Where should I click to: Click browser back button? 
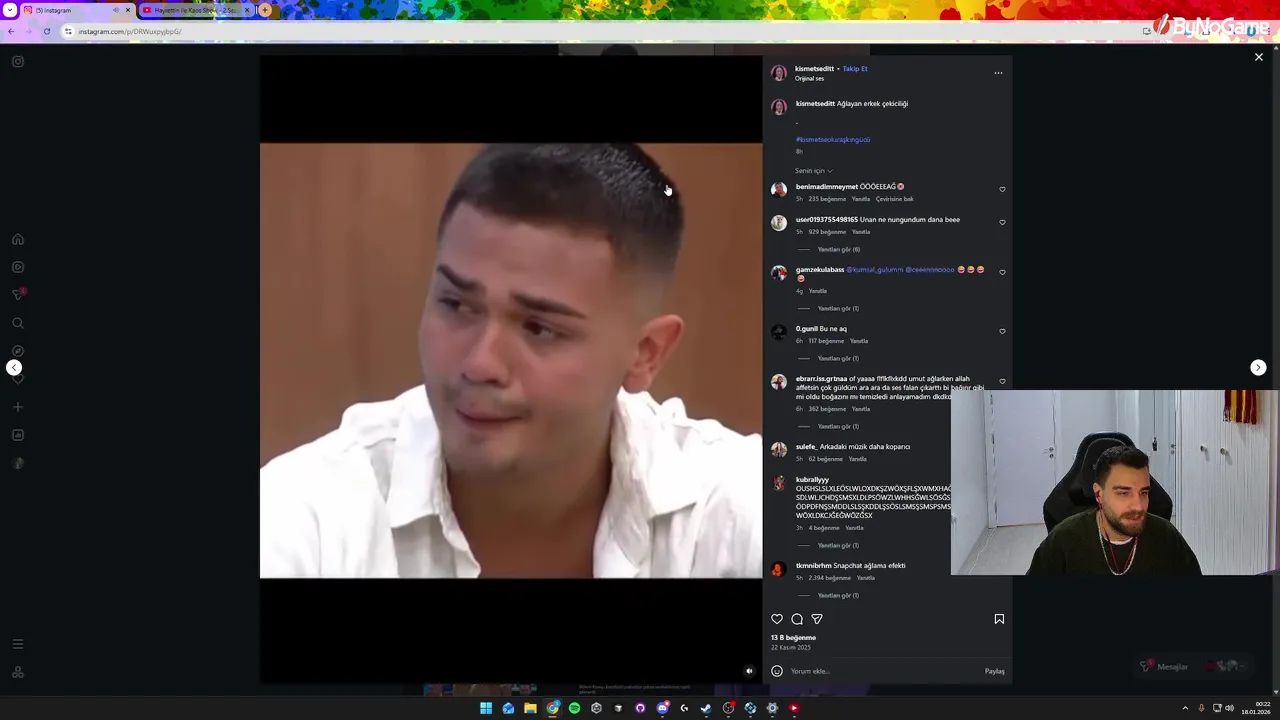coord(10,31)
